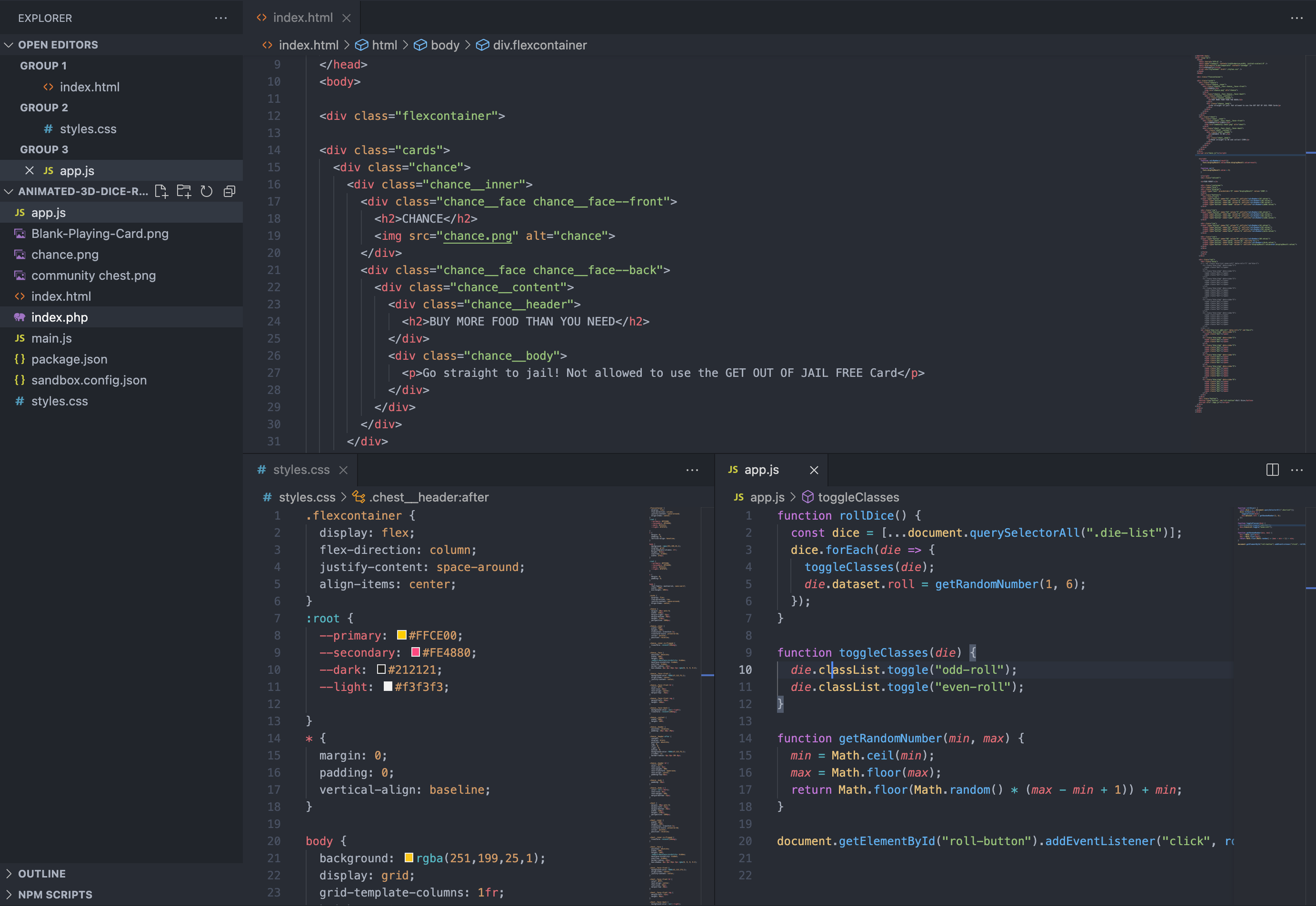Switch to the index.html editor tab
The height and width of the screenshot is (906, 1316).
[302, 17]
